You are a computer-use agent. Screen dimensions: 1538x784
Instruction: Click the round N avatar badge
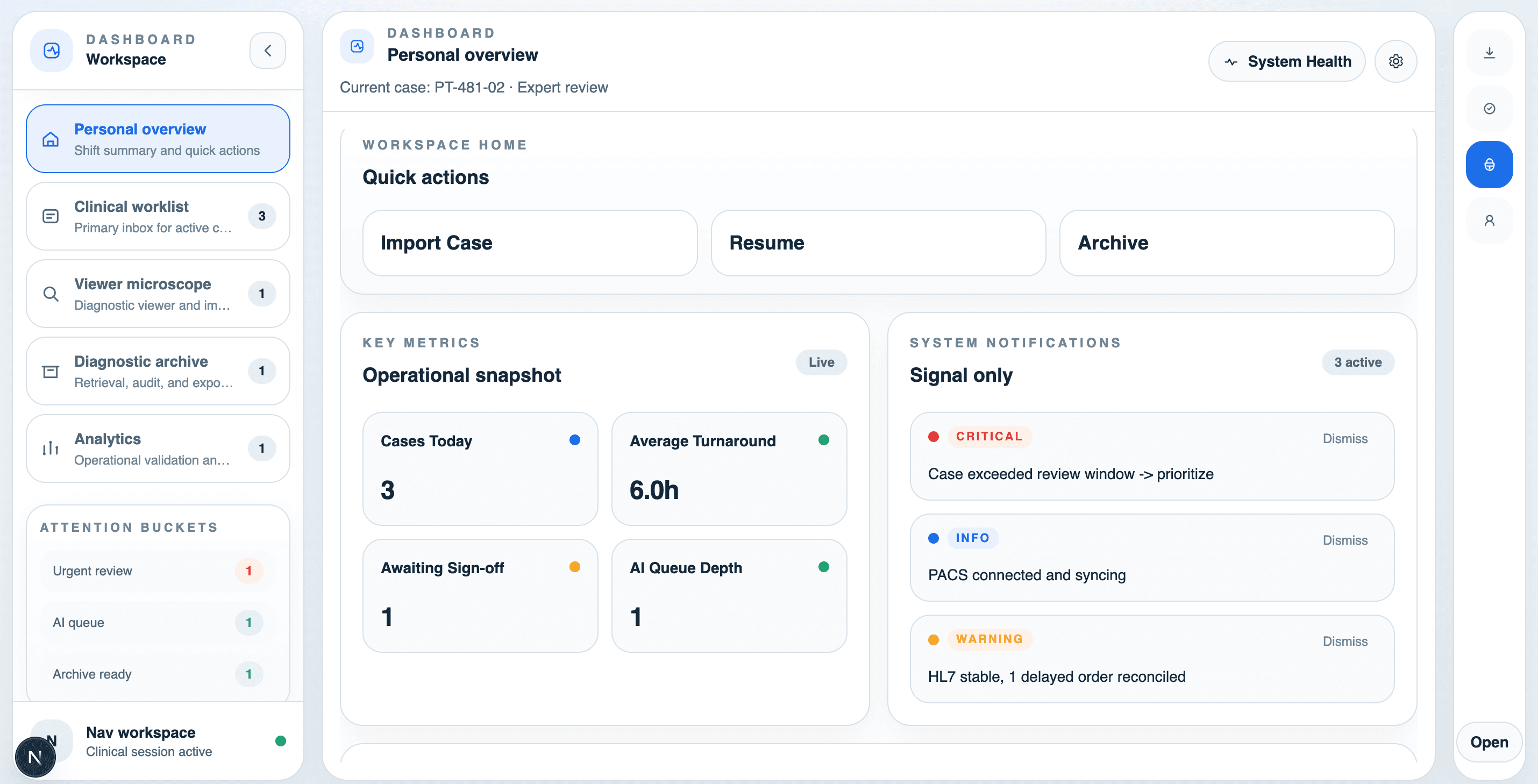tap(35, 757)
